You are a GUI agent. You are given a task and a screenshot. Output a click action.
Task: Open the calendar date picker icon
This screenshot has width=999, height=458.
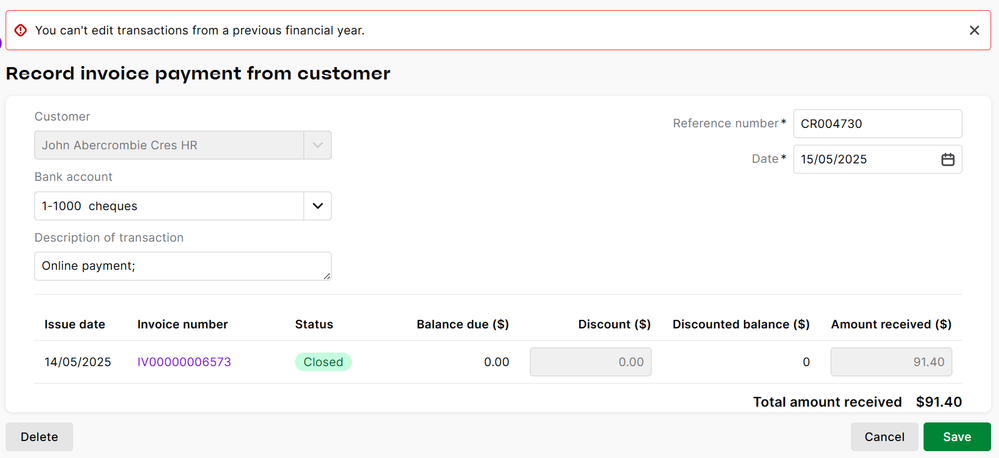[x=947, y=159]
